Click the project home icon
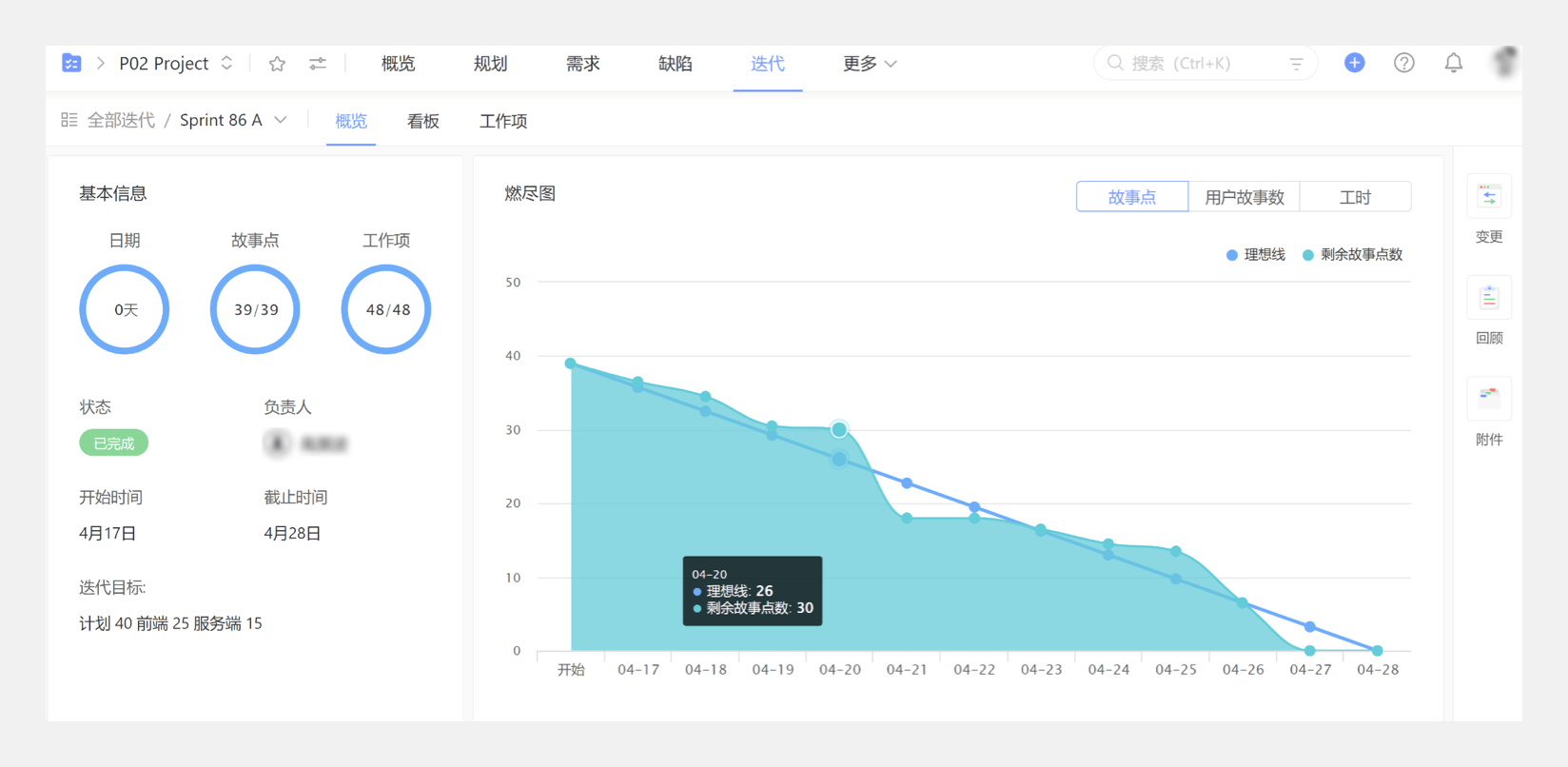Image resolution: width=1568 pixels, height=767 pixels. (x=71, y=64)
